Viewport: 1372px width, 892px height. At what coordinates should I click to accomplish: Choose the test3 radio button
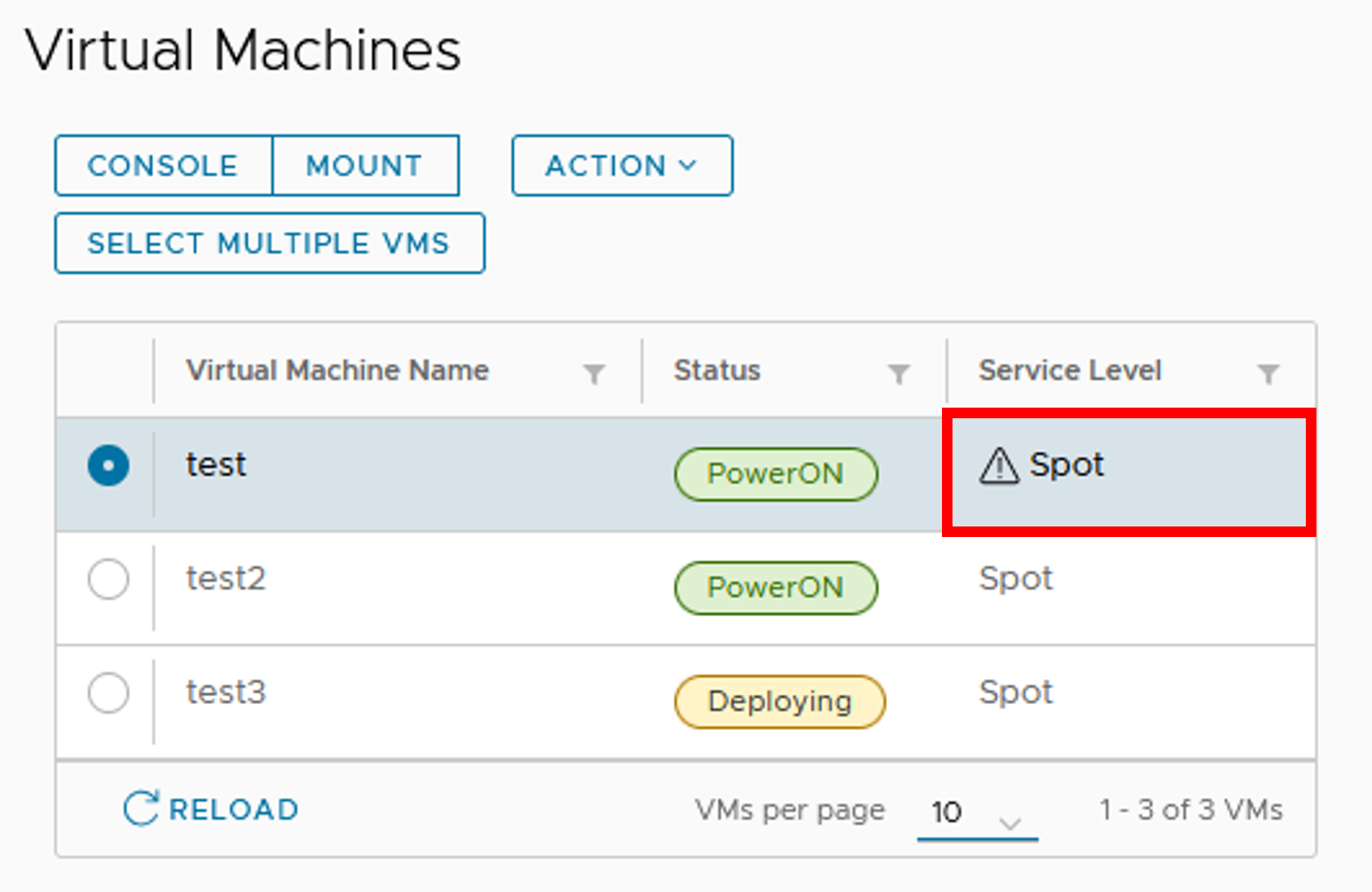coord(108,693)
